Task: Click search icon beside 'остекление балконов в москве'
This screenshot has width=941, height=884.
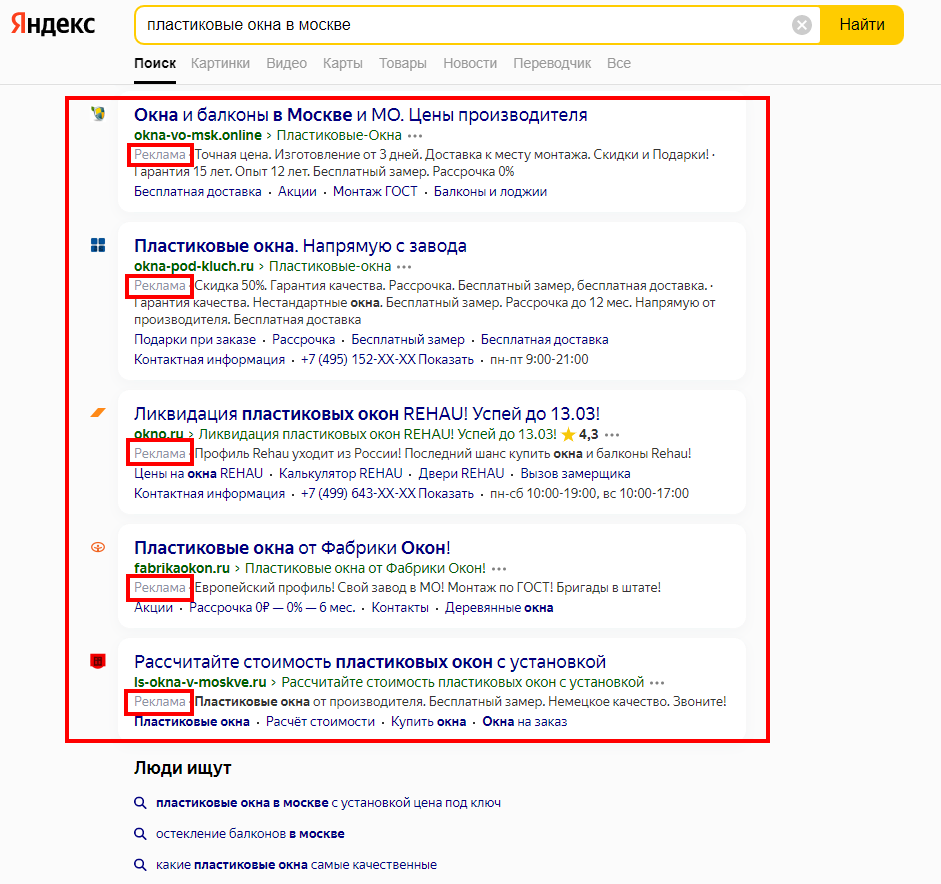Action: click(x=140, y=834)
